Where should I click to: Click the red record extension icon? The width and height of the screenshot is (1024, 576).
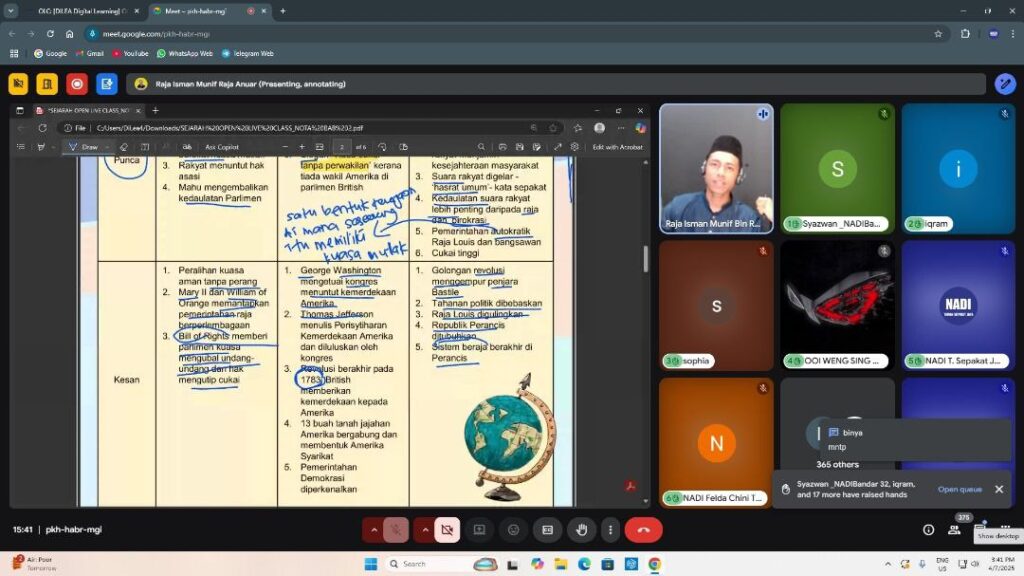(77, 84)
